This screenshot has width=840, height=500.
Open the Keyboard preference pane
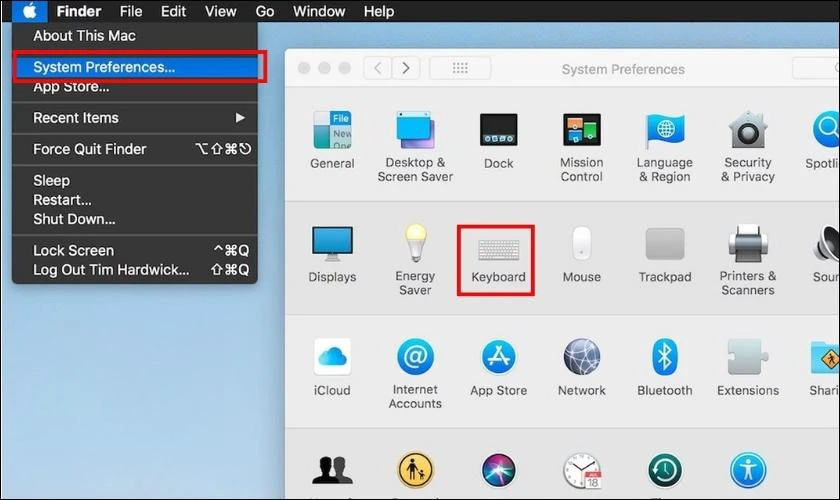click(x=498, y=260)
